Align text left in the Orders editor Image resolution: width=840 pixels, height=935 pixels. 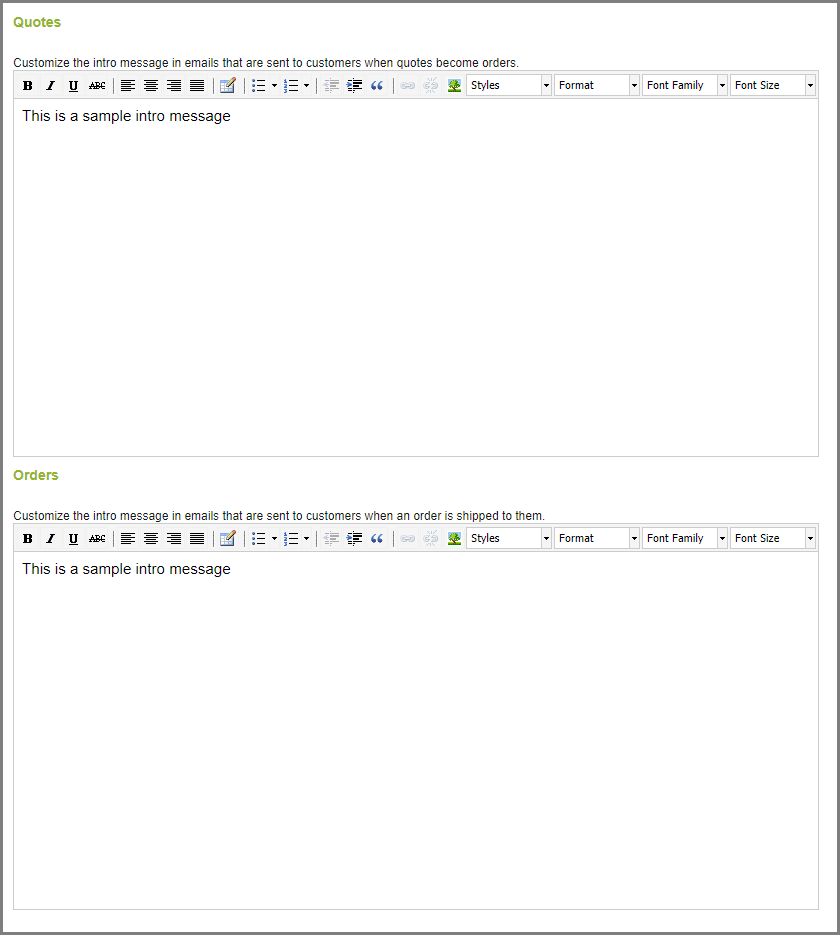[x=128, y=538]
